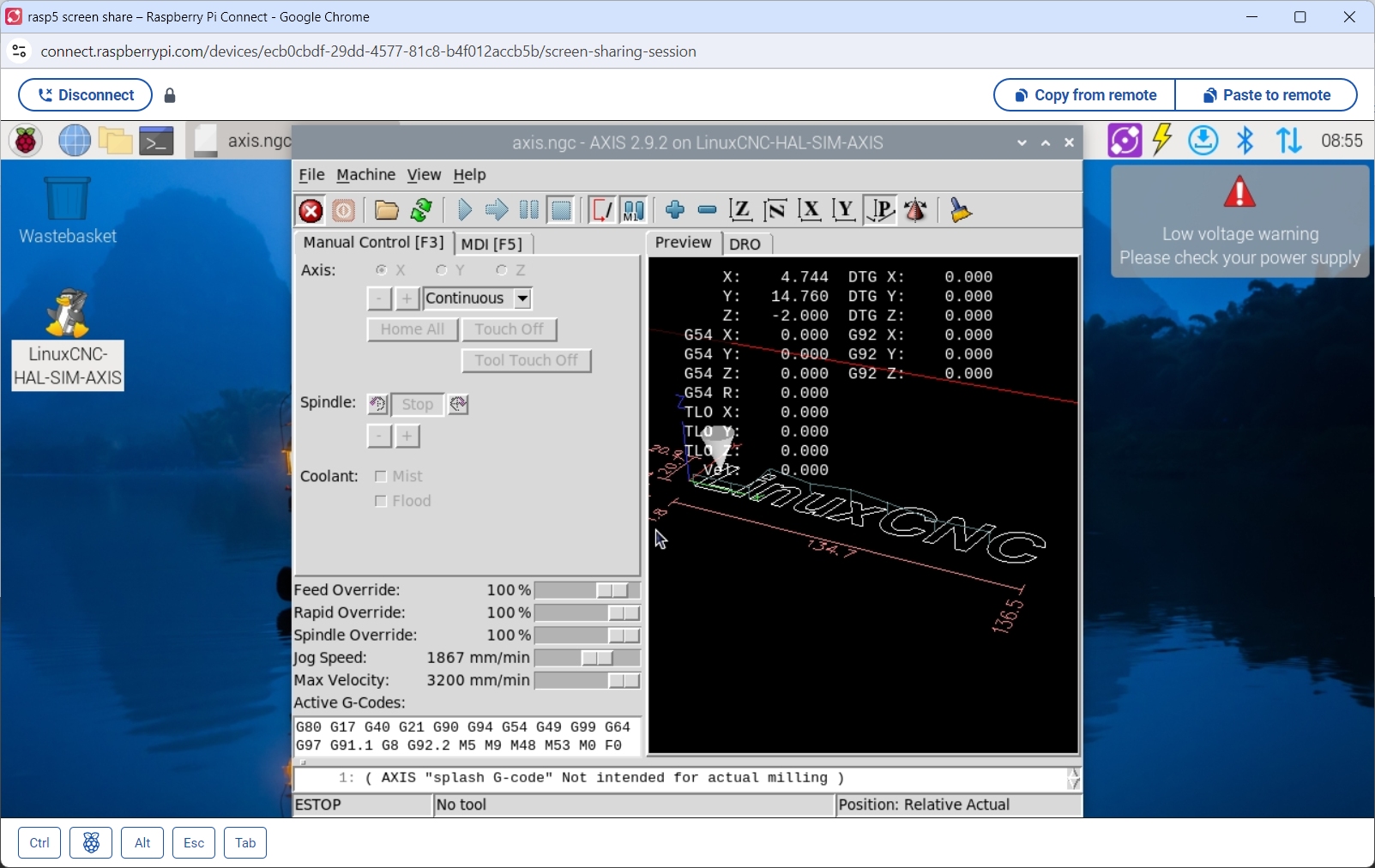1375x868 pixels.
Task: Toggle the block delete (skip lines) icon
Action: coord(602,210)
